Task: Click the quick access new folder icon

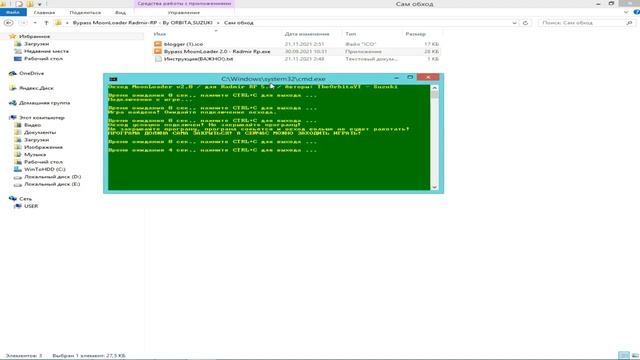Action: [x=30, y=4]
